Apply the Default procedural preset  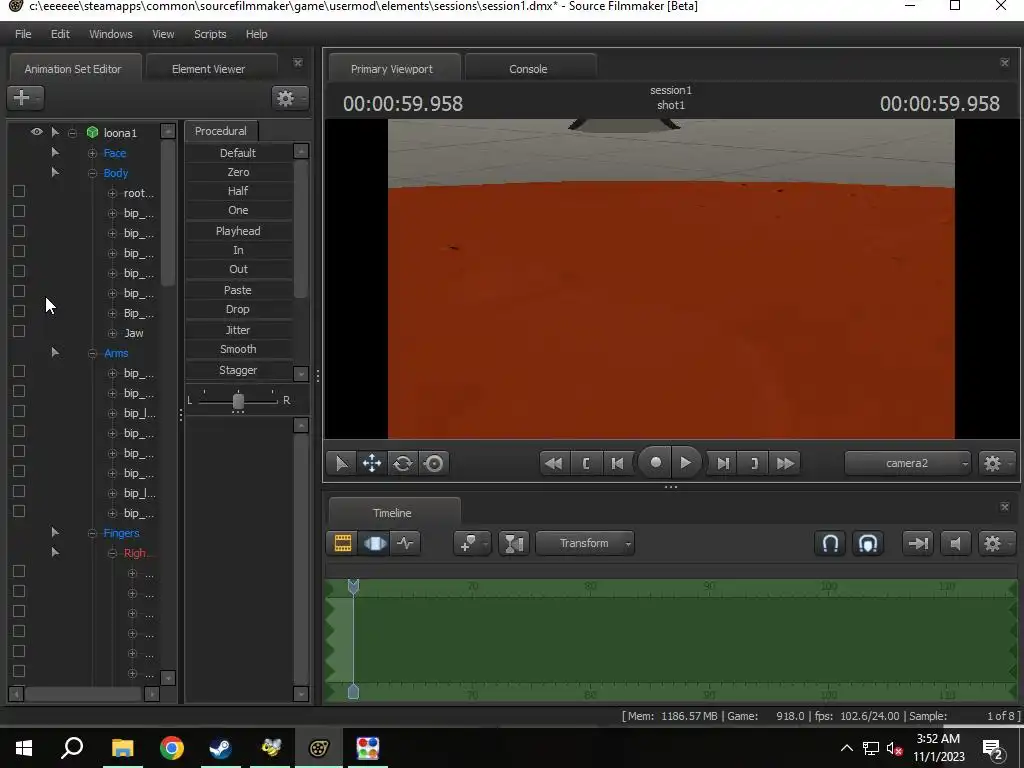tap(238, 153)
